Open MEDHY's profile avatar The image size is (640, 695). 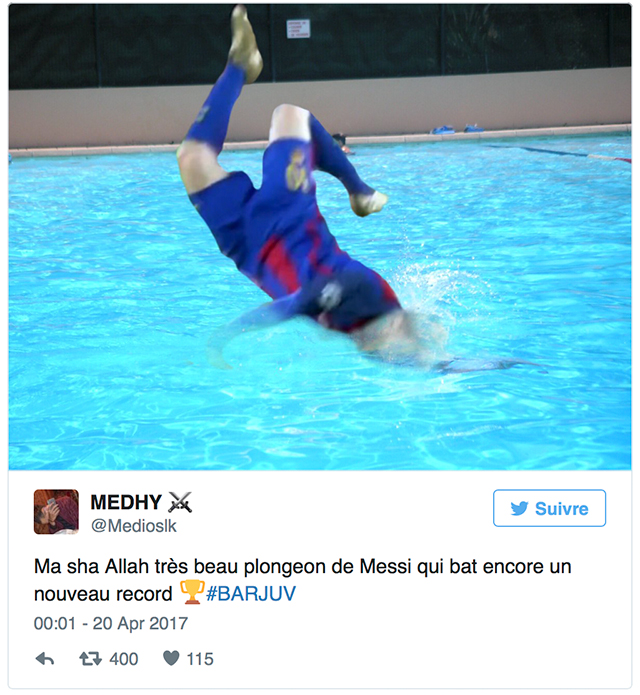click(56, 511)
